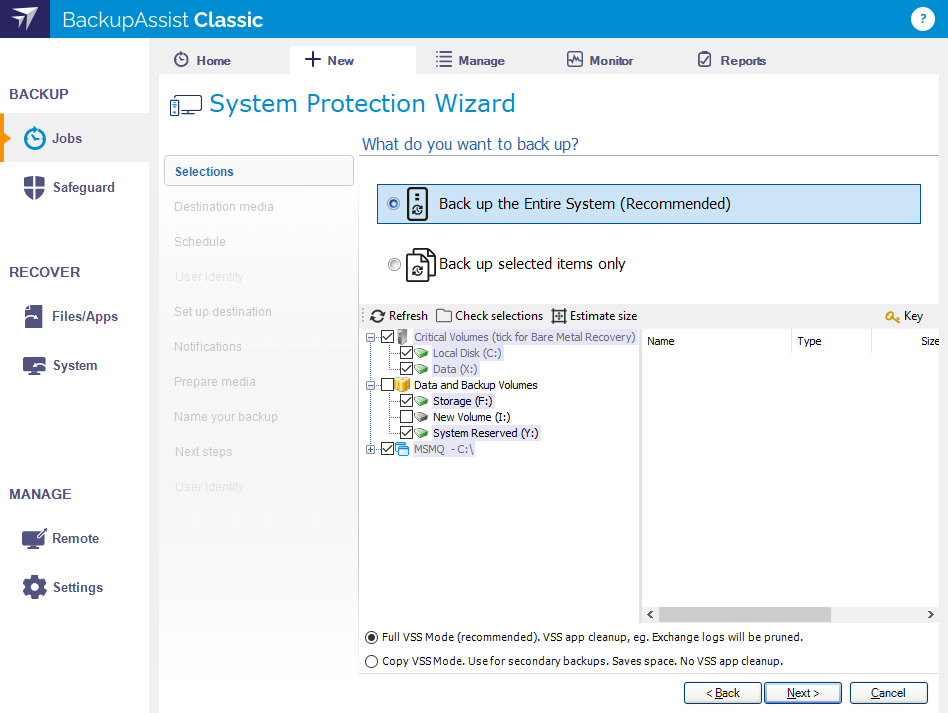Screen dimensions: 948x713
Task: Select Data (X:) tree row label
Action: [455, 369]
